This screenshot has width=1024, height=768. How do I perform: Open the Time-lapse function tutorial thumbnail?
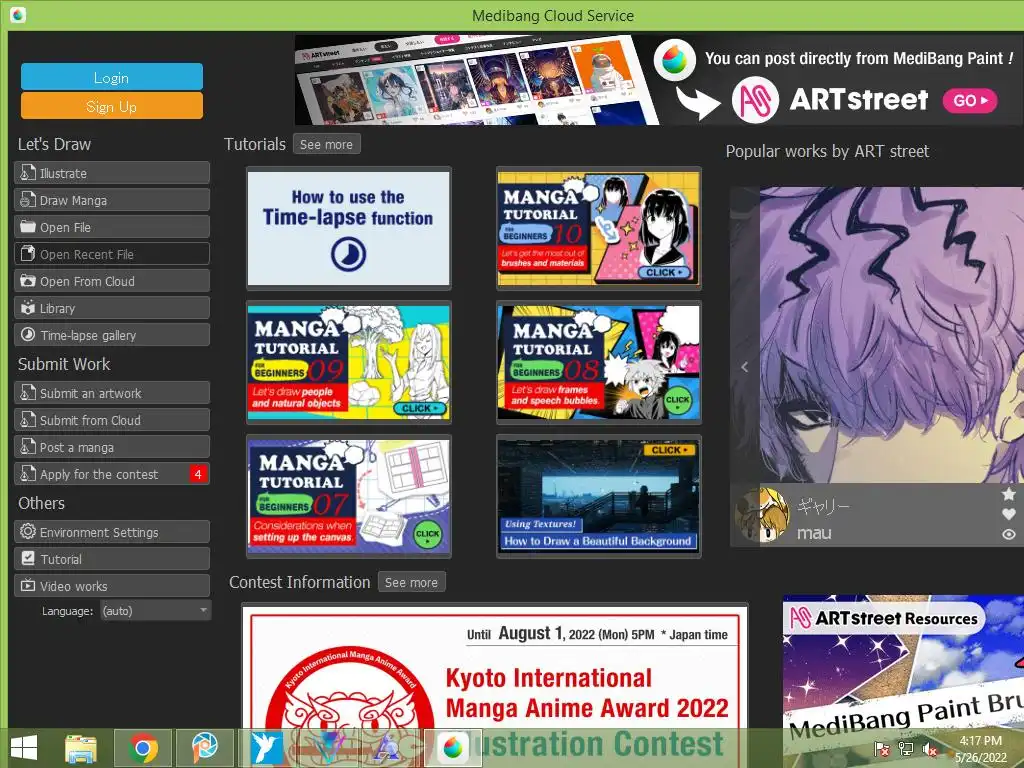pyautogui.click(x=348, y=228)
